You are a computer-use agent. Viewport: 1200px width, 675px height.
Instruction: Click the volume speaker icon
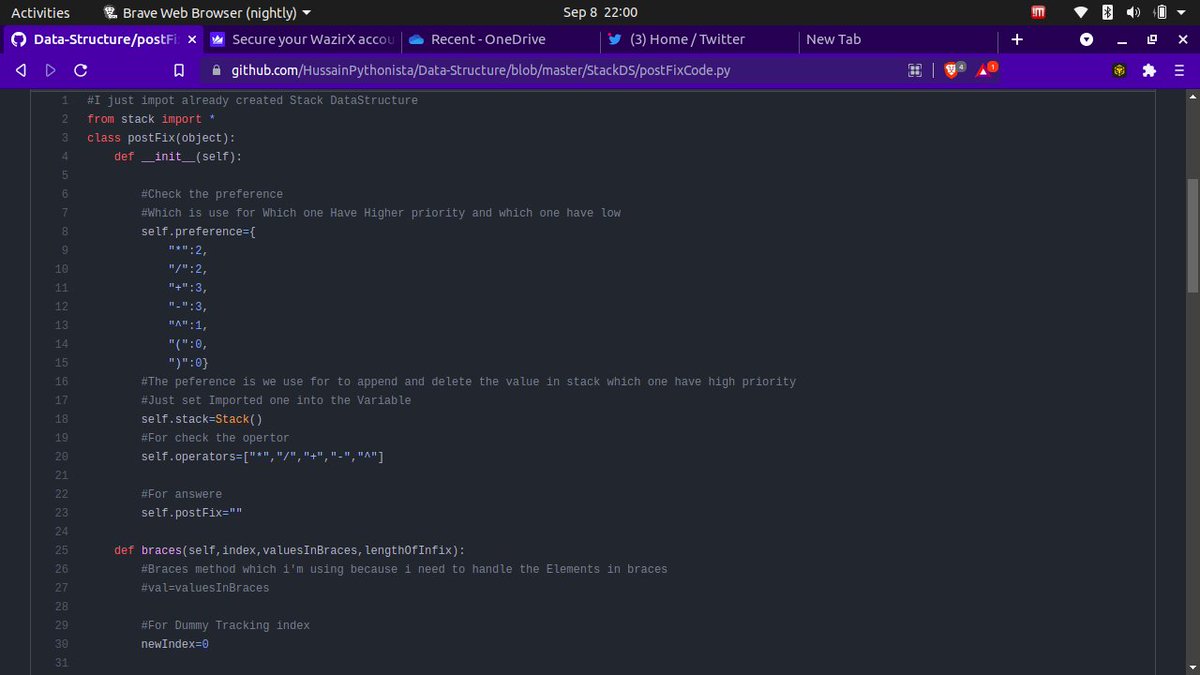pyautogui.click(x=1134, y=13)
